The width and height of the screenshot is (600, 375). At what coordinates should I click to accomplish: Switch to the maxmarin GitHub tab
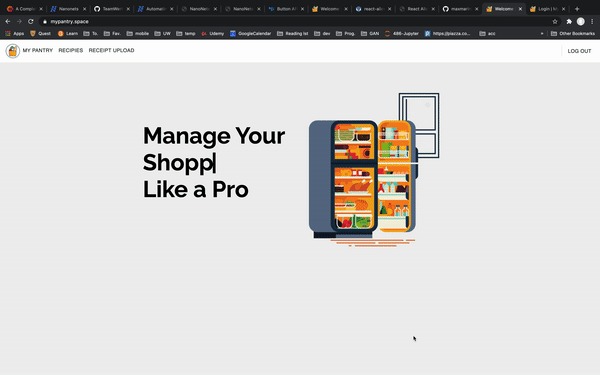(x=459, y=9)
